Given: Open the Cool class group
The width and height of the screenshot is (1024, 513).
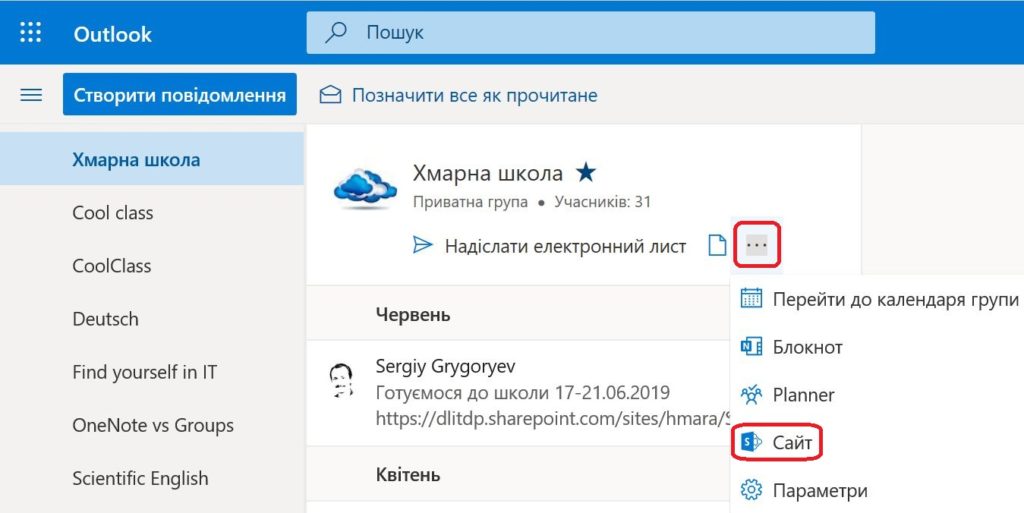Looking at the screenshot, I should [x=152, y=213].
